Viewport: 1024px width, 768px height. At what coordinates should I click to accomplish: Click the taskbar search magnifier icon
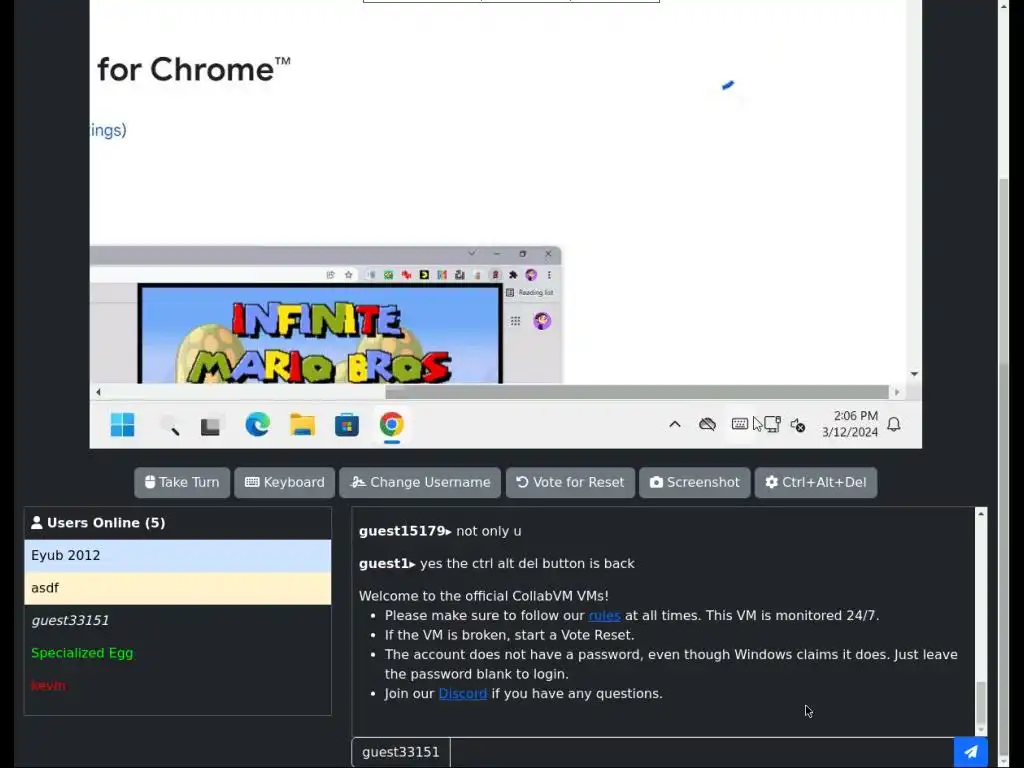(170, 425)
